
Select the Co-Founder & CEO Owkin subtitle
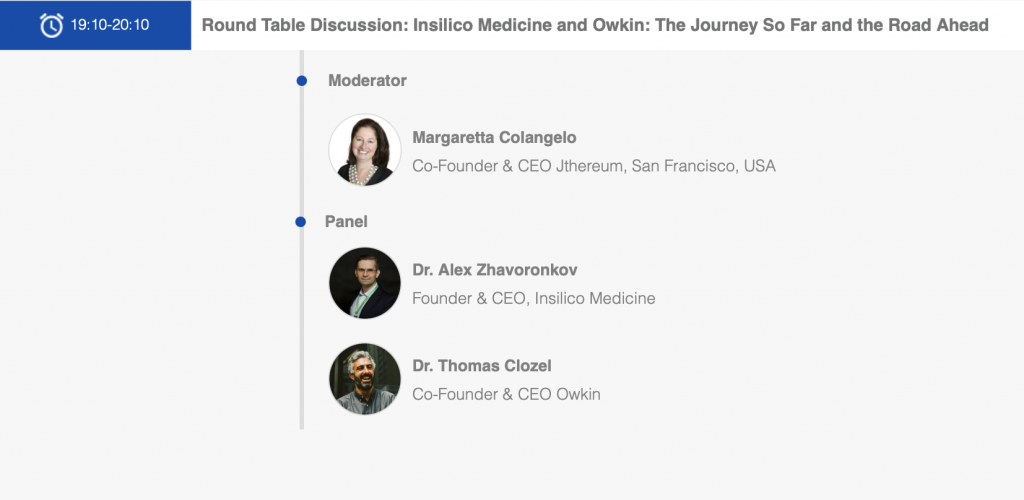point(506,394)
